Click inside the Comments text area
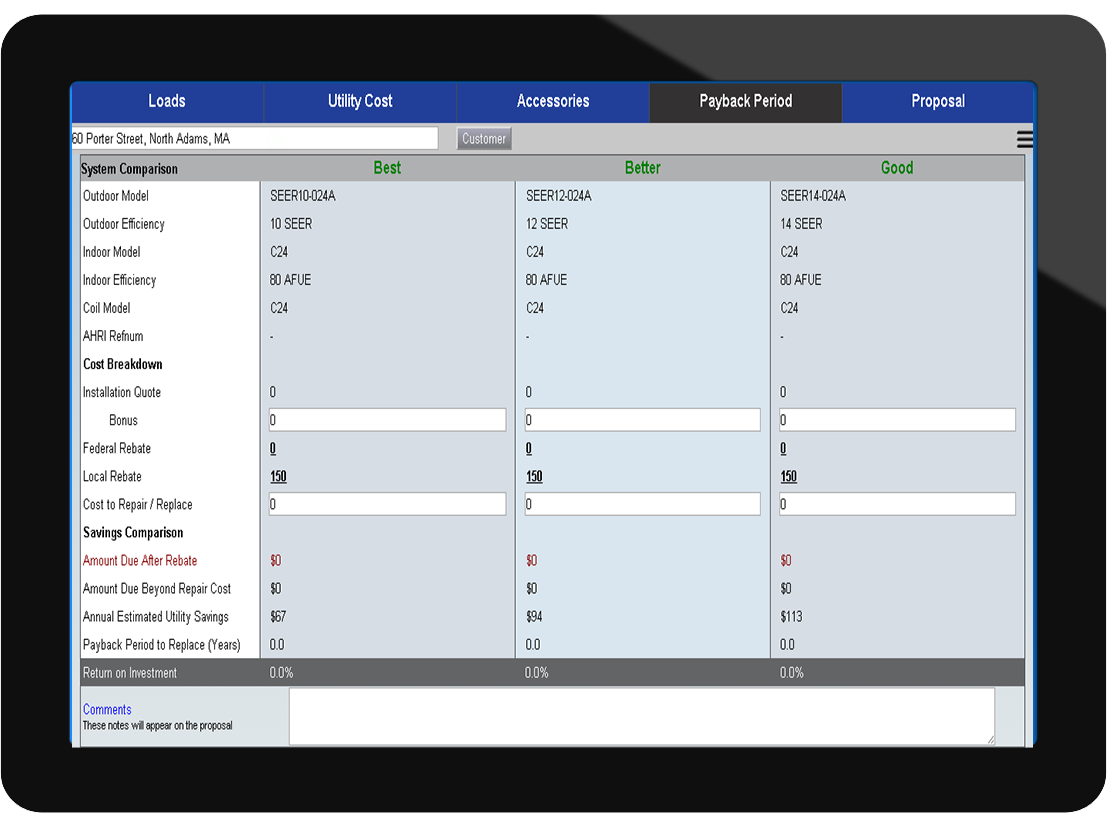The image size is (1107, 830). [x=641, y=716]
